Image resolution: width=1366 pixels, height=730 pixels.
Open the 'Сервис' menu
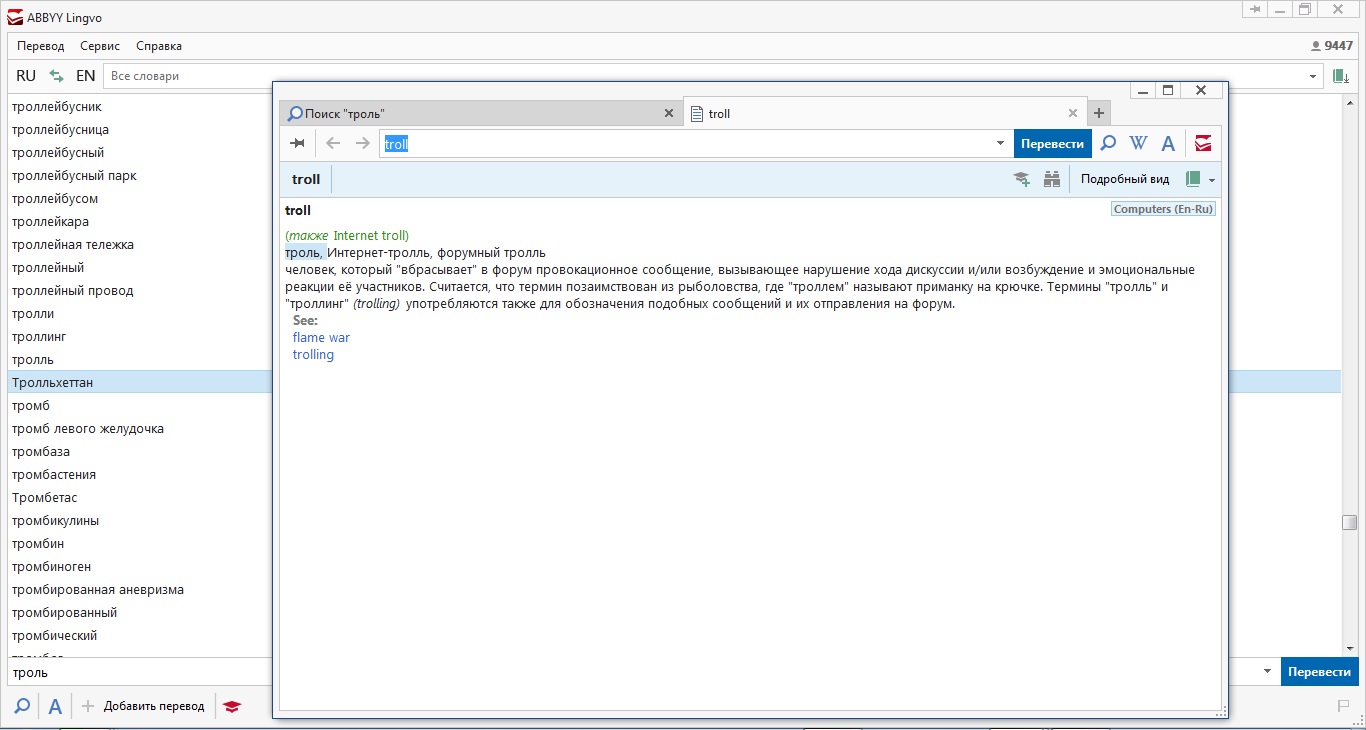coord(100,46)
